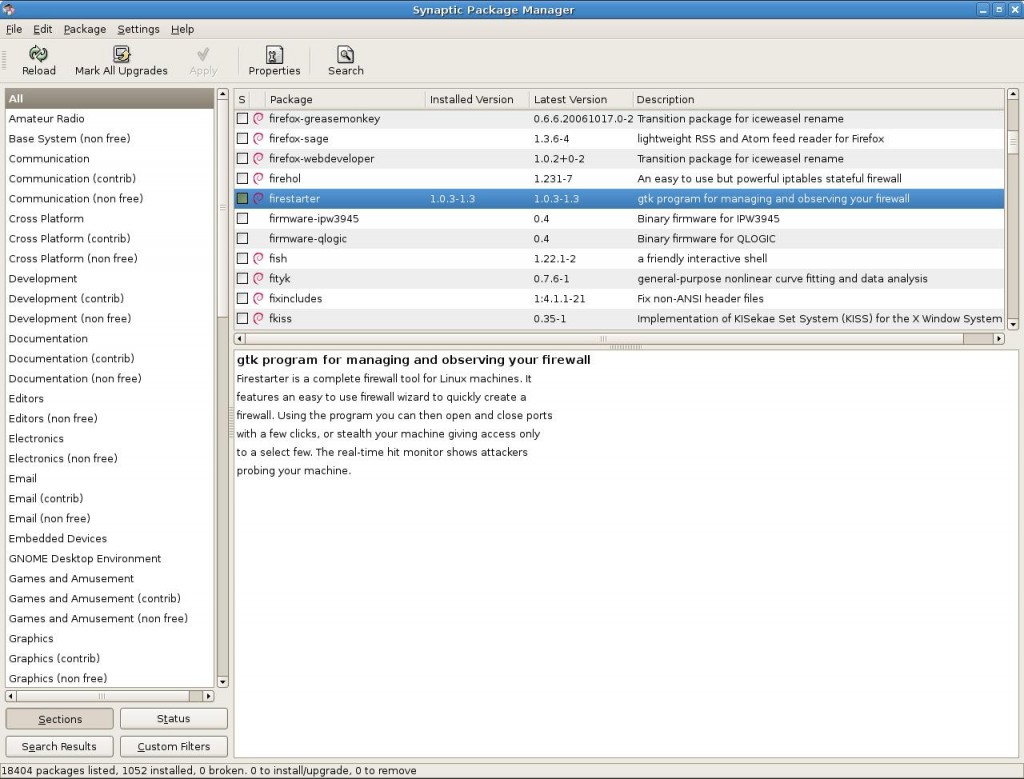Click the Reload toolbar icon
The image size is (1024, 779).
pyautogui.click(x=38, y=54)
